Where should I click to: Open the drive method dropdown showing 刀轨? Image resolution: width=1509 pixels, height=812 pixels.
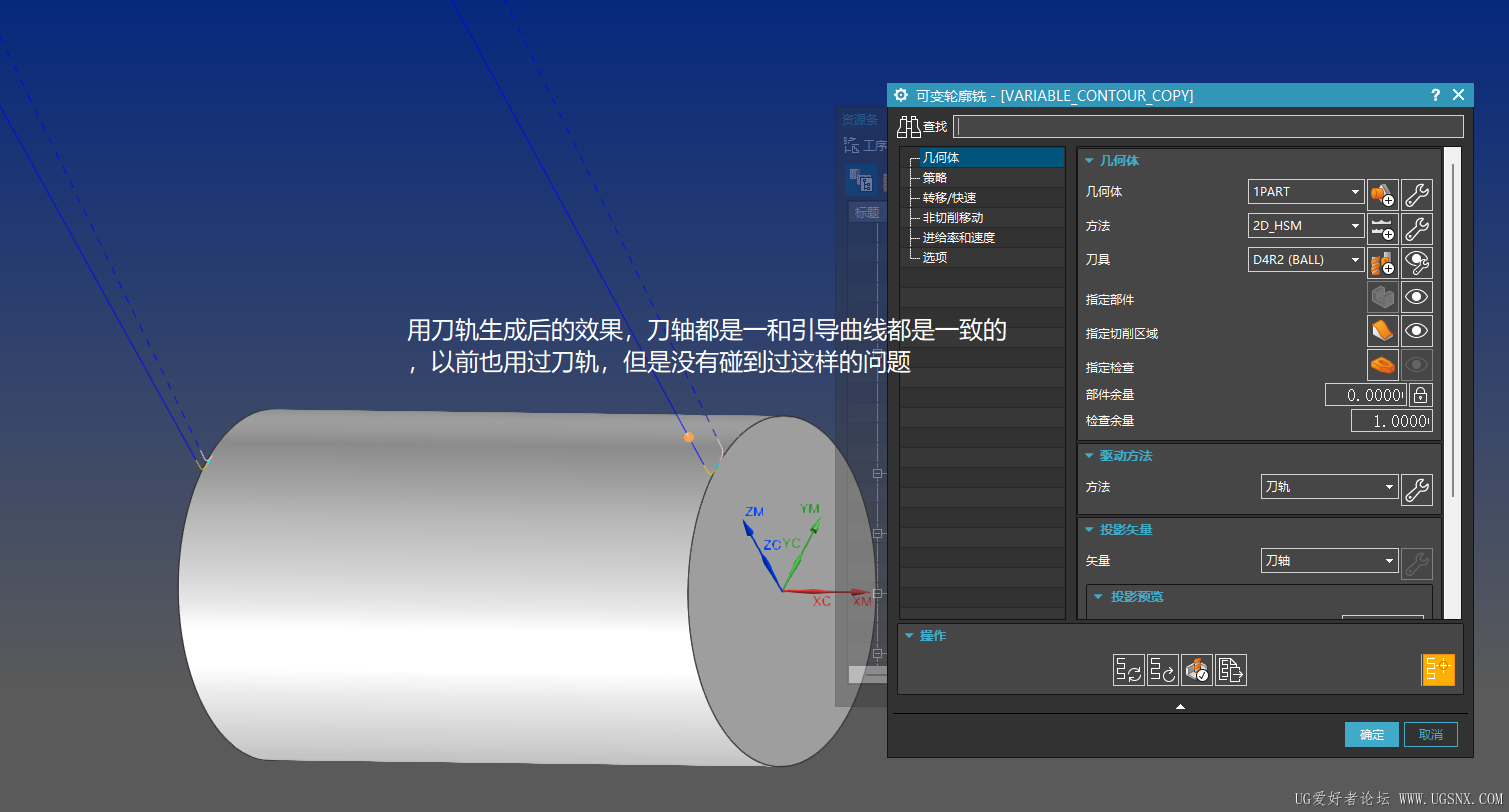(1329, 487)
